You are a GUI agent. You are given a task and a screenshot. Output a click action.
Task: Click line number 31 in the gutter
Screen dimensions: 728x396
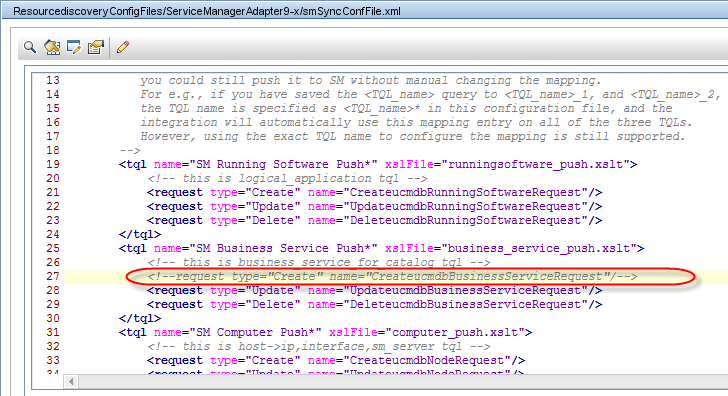52,332
